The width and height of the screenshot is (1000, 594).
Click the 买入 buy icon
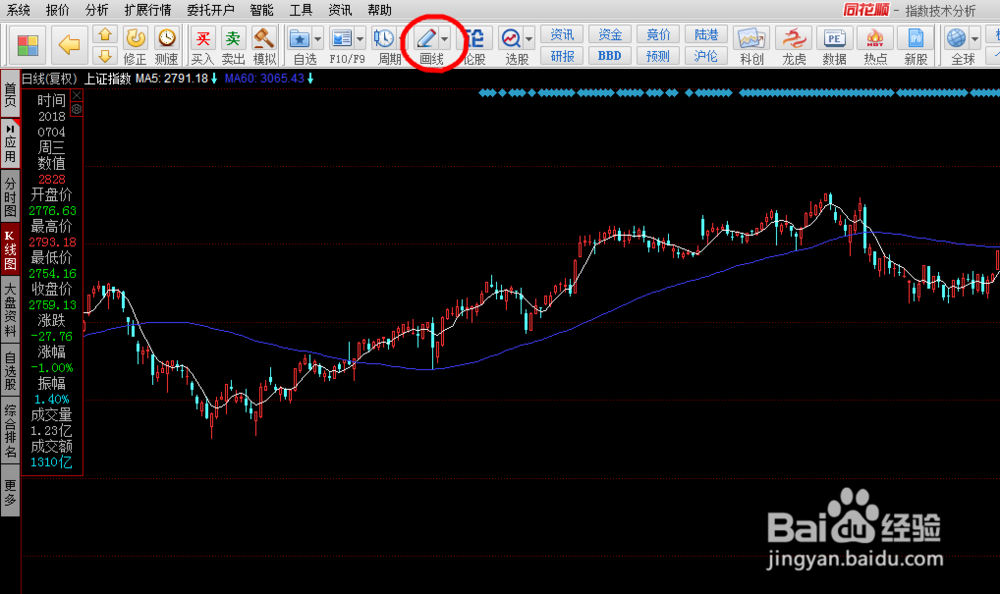click(x=203, y=46)
